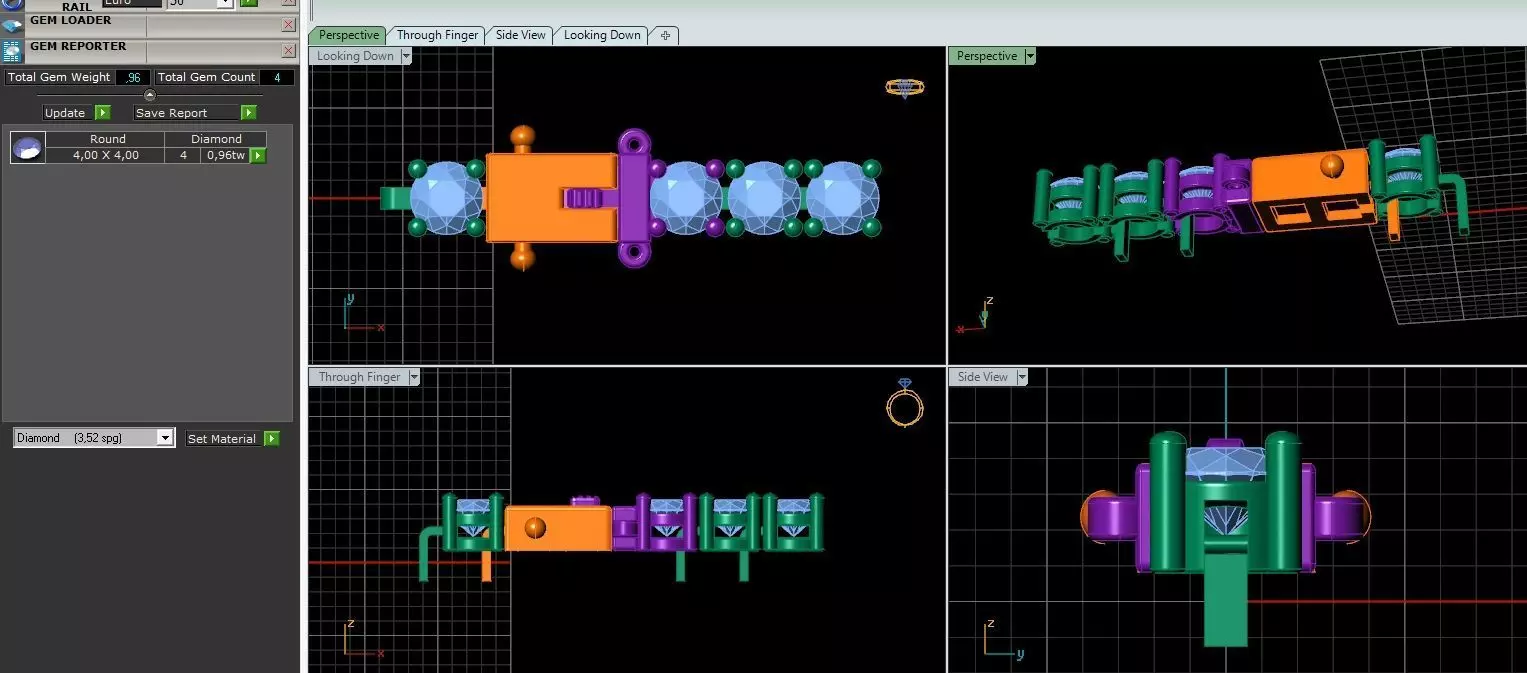Switch to the Side View tab

[x=520, y=35]
